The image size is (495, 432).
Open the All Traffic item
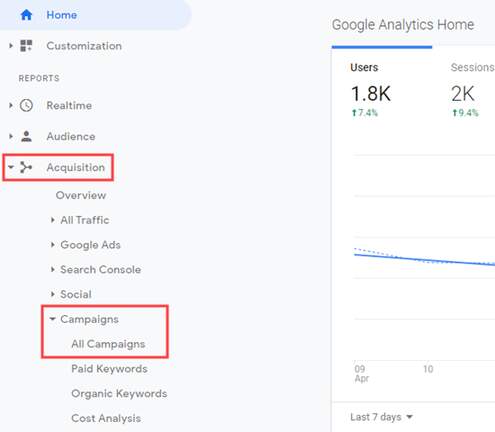85,220
